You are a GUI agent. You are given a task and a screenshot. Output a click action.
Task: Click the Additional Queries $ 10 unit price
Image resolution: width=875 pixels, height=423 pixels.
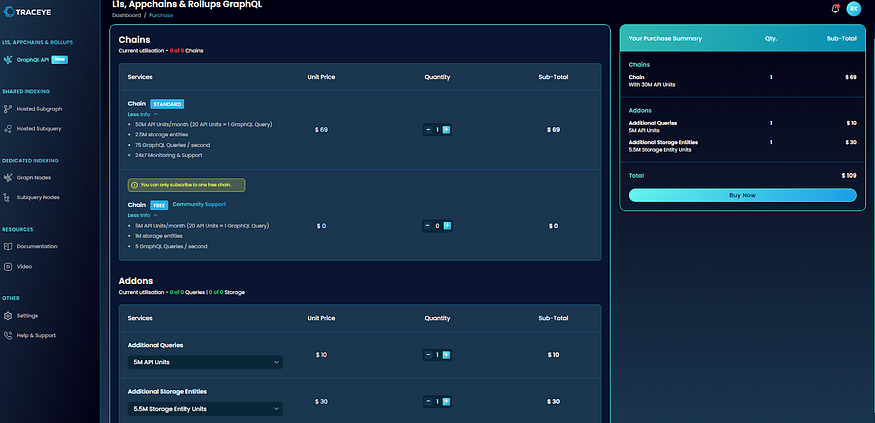pos(321,355)
